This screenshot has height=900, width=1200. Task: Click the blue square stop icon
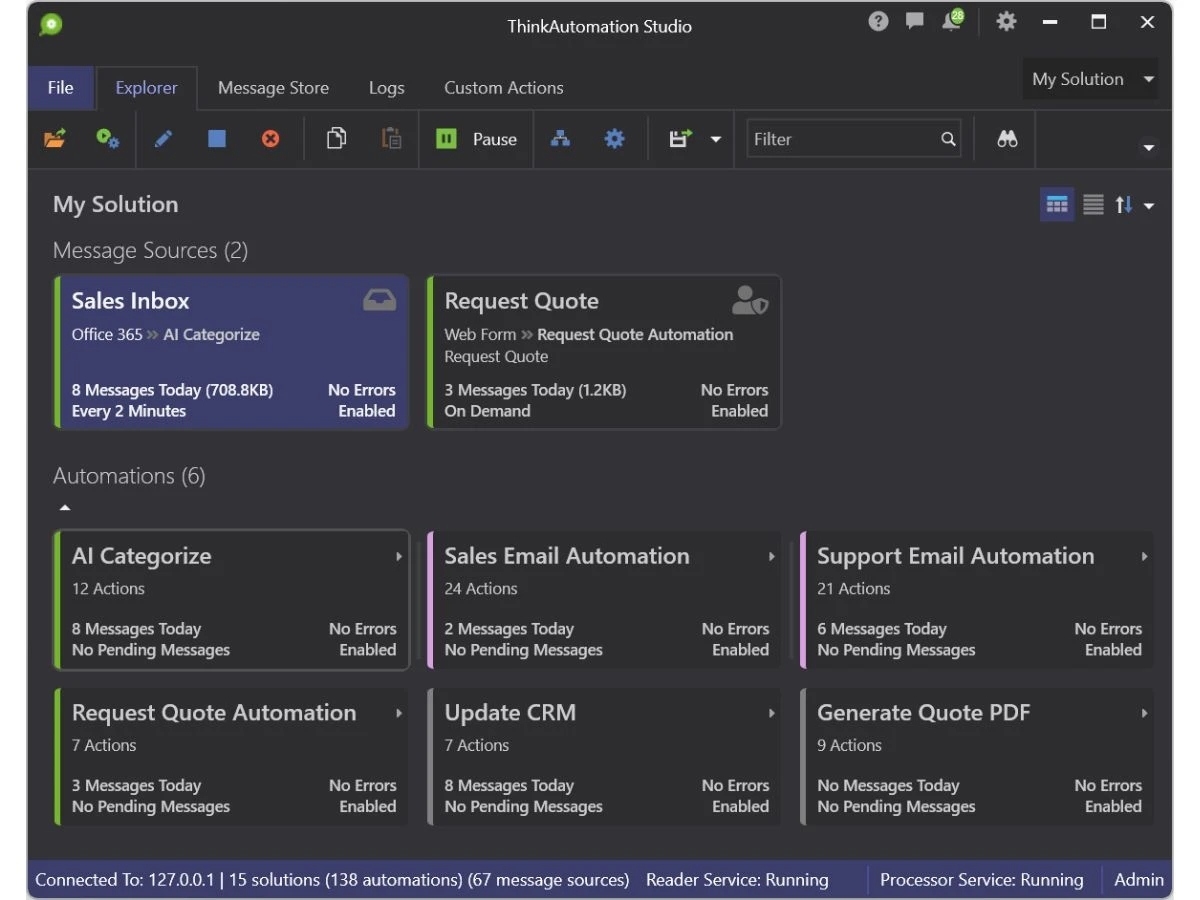point(217,139)
